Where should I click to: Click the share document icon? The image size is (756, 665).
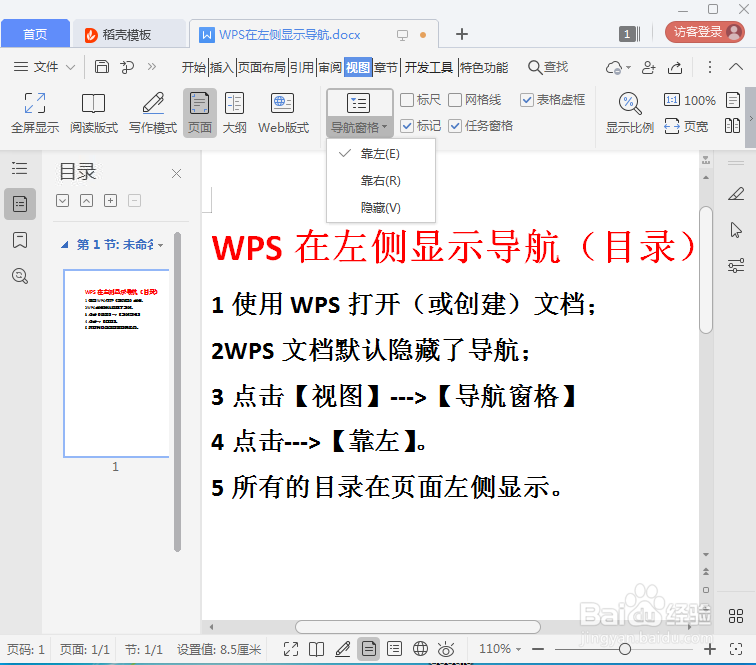point(675,68)
